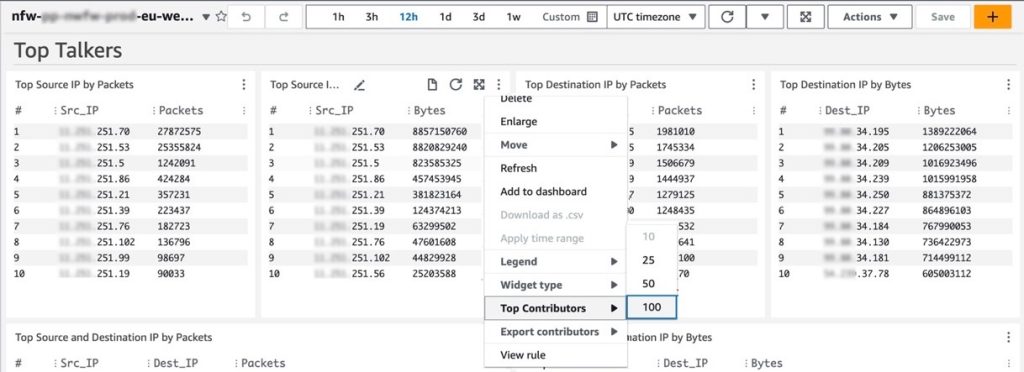Open Top Contributors submenu
Viewport: 1024px width, 372px height.
click(556, 309)
